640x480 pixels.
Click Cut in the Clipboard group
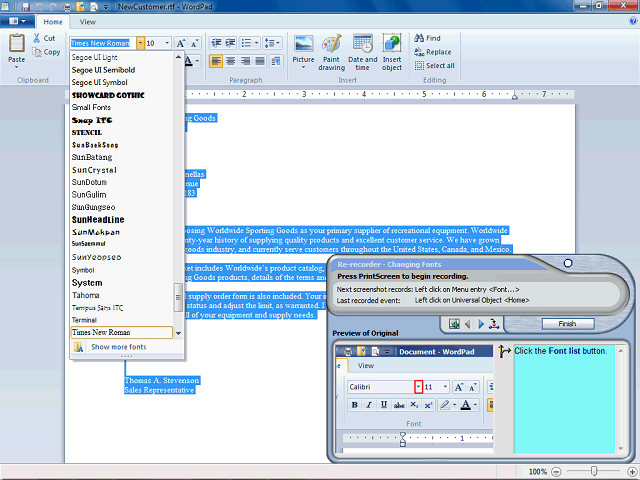point(44,38)
